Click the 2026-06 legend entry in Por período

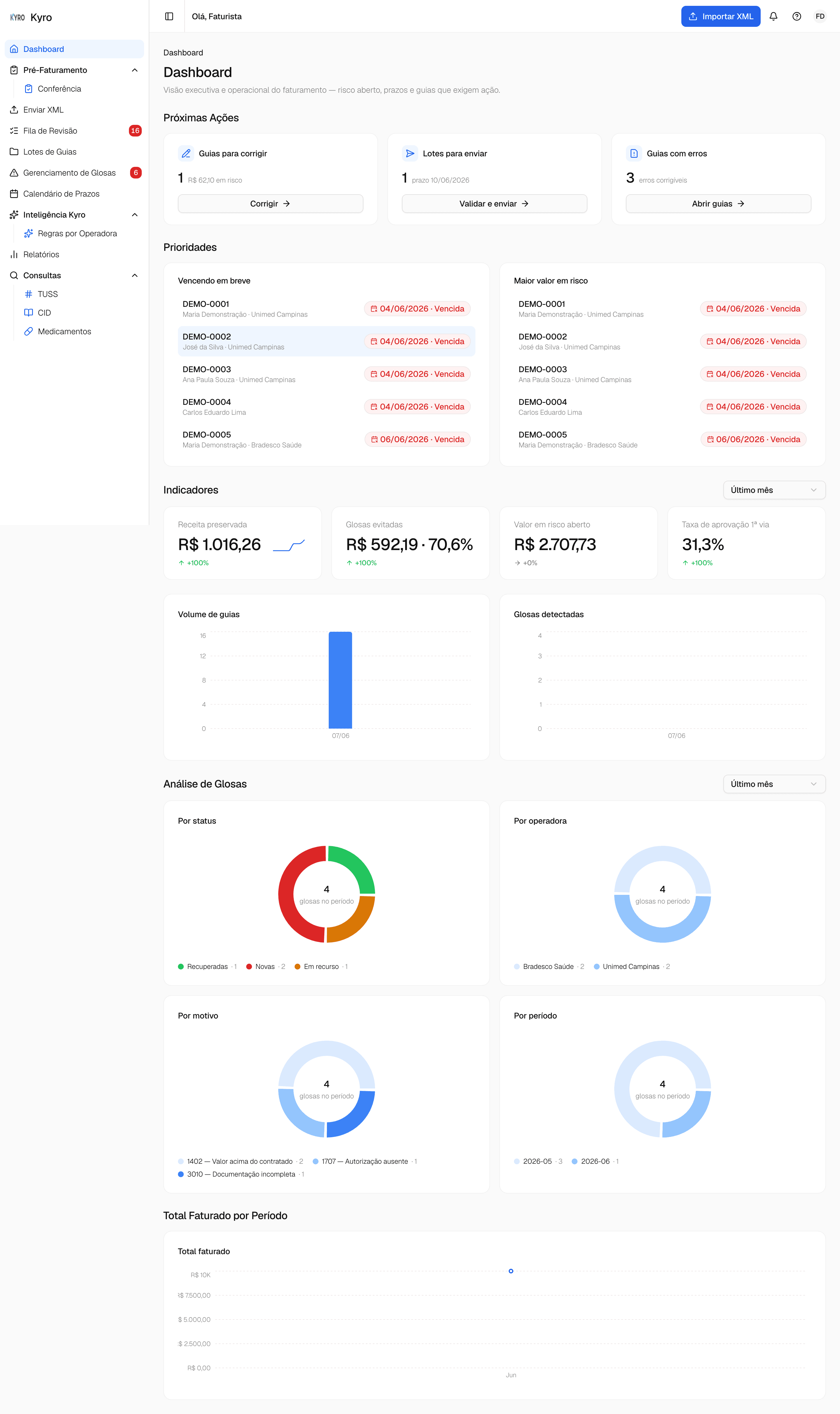coord(595,1161)
